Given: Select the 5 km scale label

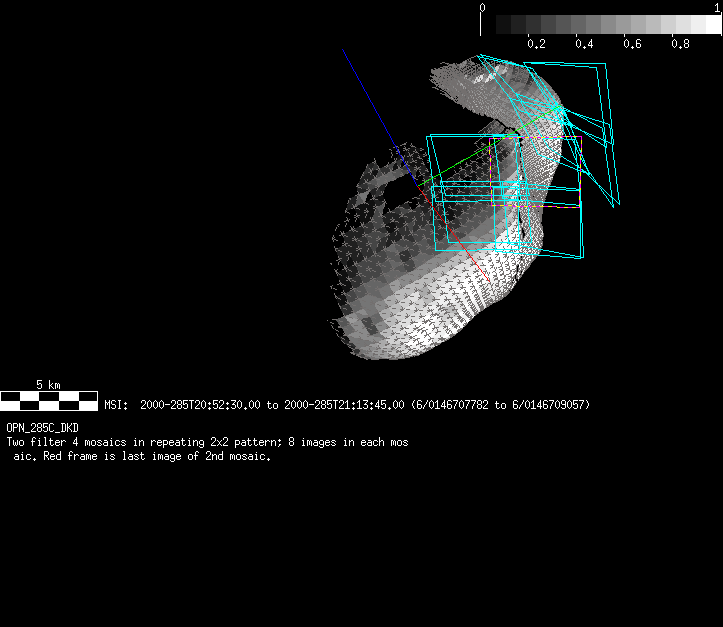Looking at the screenshot, I should [x=48, y=385].
